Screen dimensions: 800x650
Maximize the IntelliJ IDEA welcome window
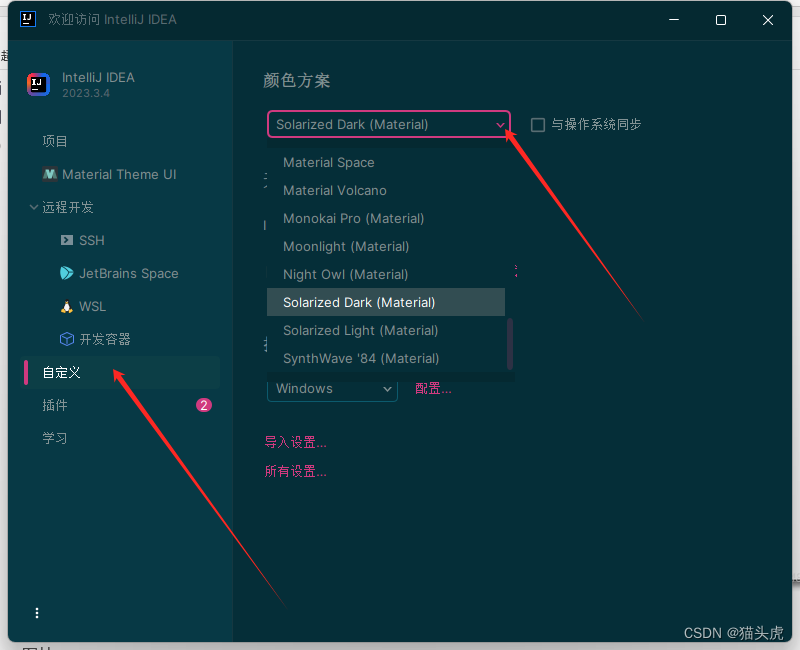click(x=721, y=20)
